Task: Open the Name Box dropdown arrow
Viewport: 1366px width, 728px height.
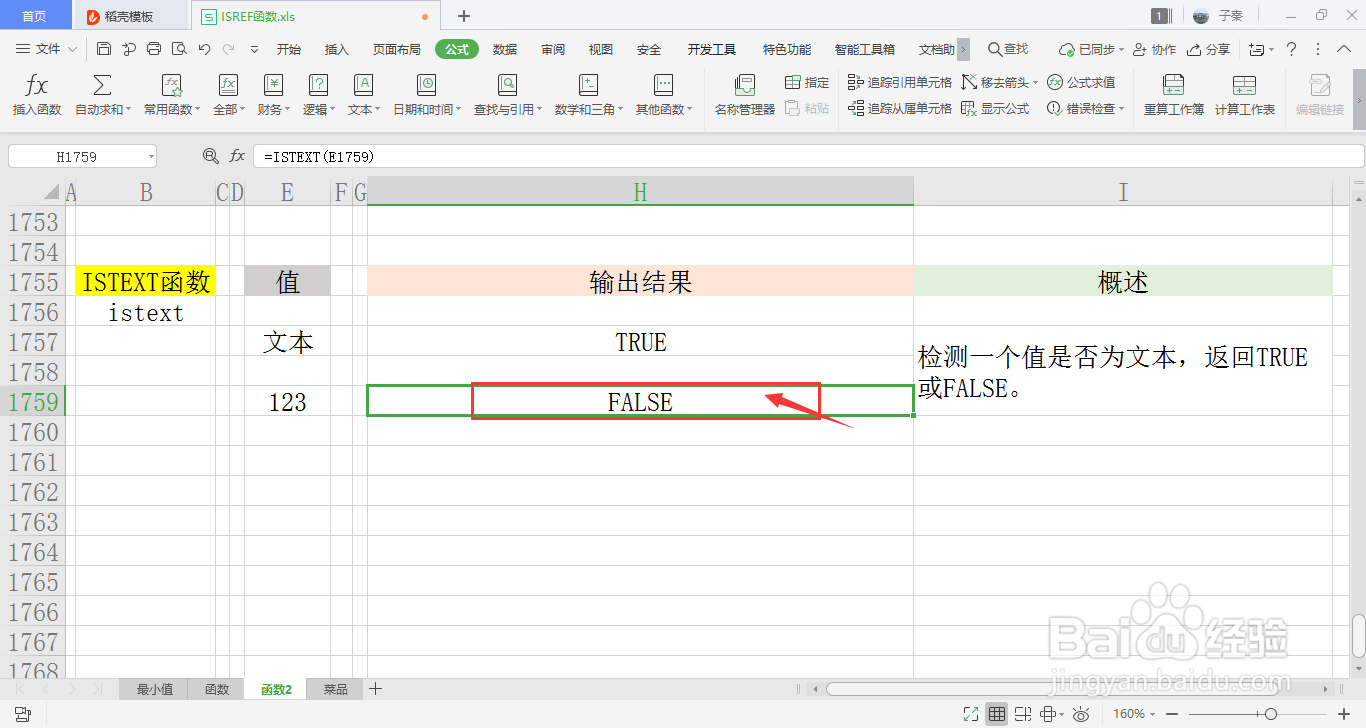Action: point(150,156)
